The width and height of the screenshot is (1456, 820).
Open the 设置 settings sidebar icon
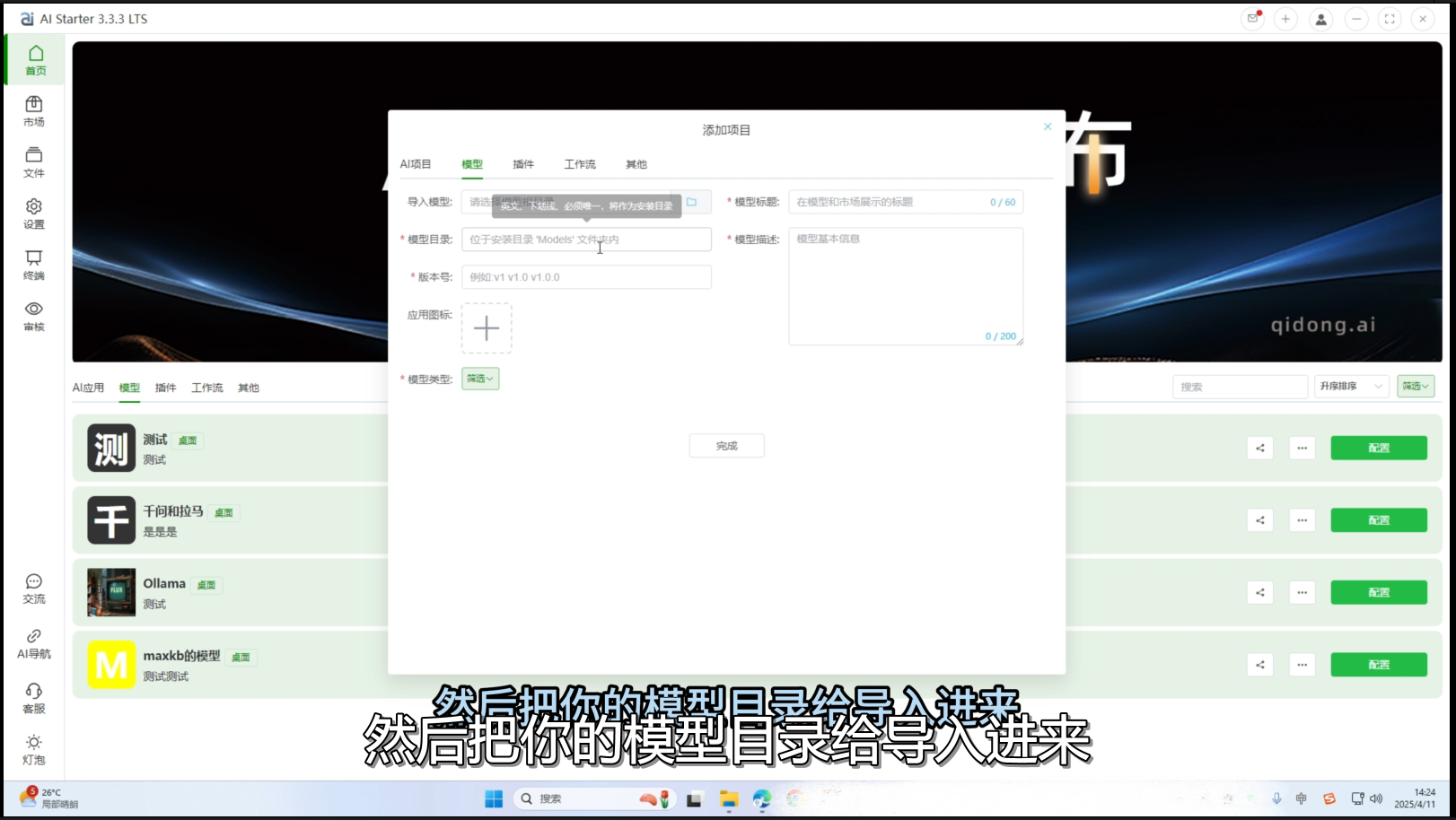pyautogui.click(x=34, y=214)
